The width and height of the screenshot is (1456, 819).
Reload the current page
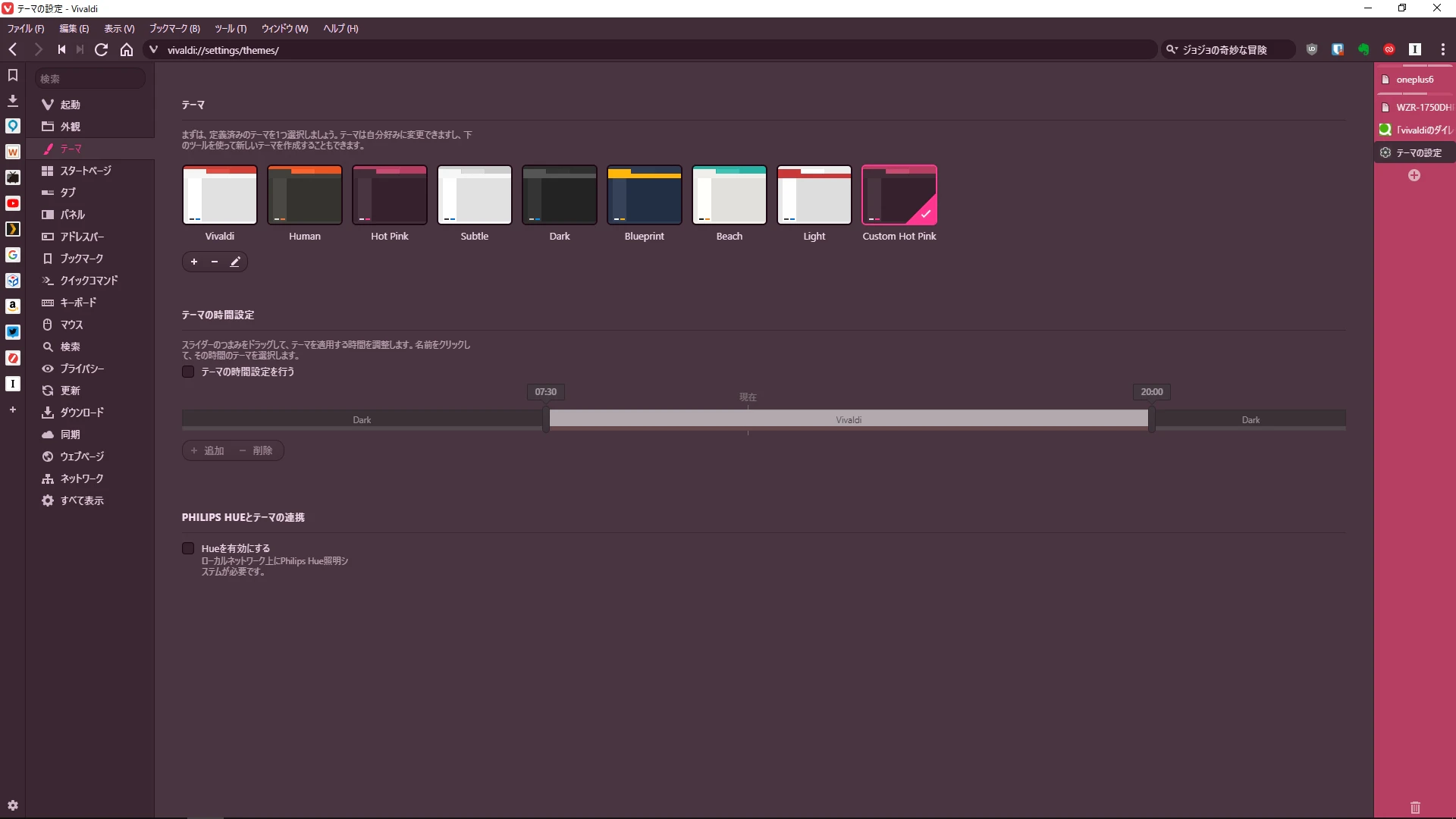[101, 49]
